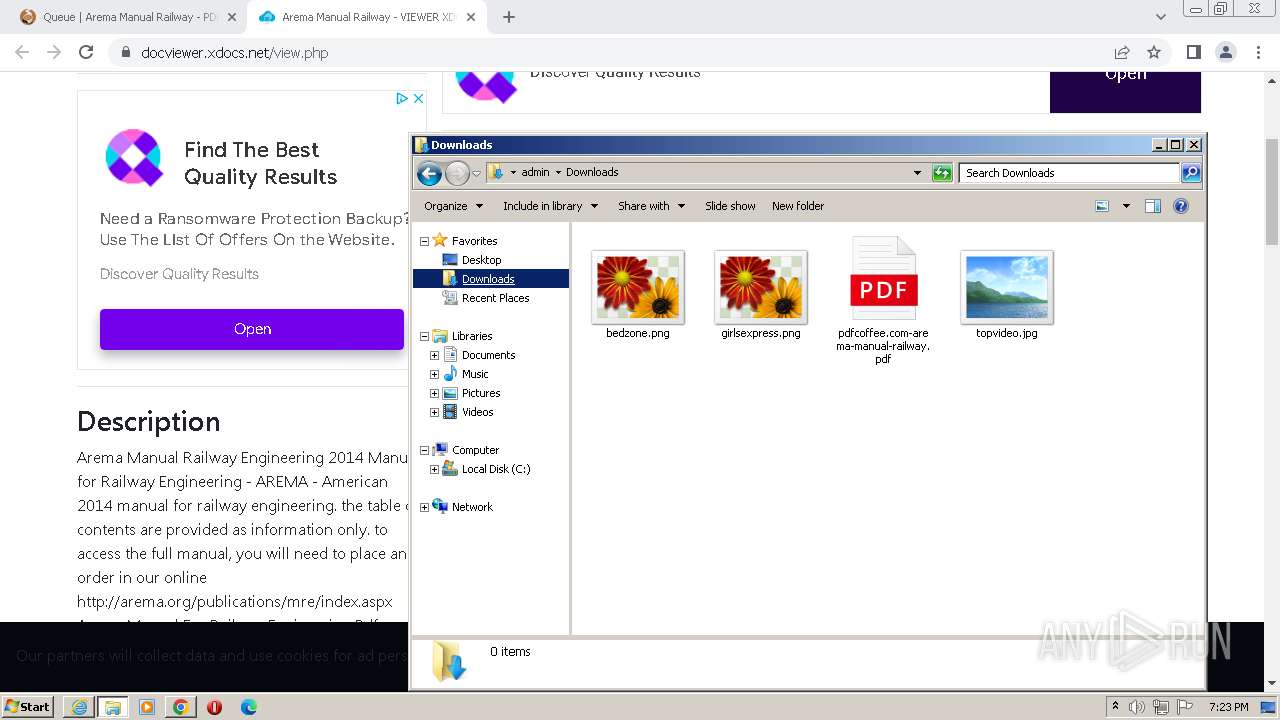This screenshot has width=1280, height=720.
Task: Click Chrome reload page icon
Action: (86, 52)
